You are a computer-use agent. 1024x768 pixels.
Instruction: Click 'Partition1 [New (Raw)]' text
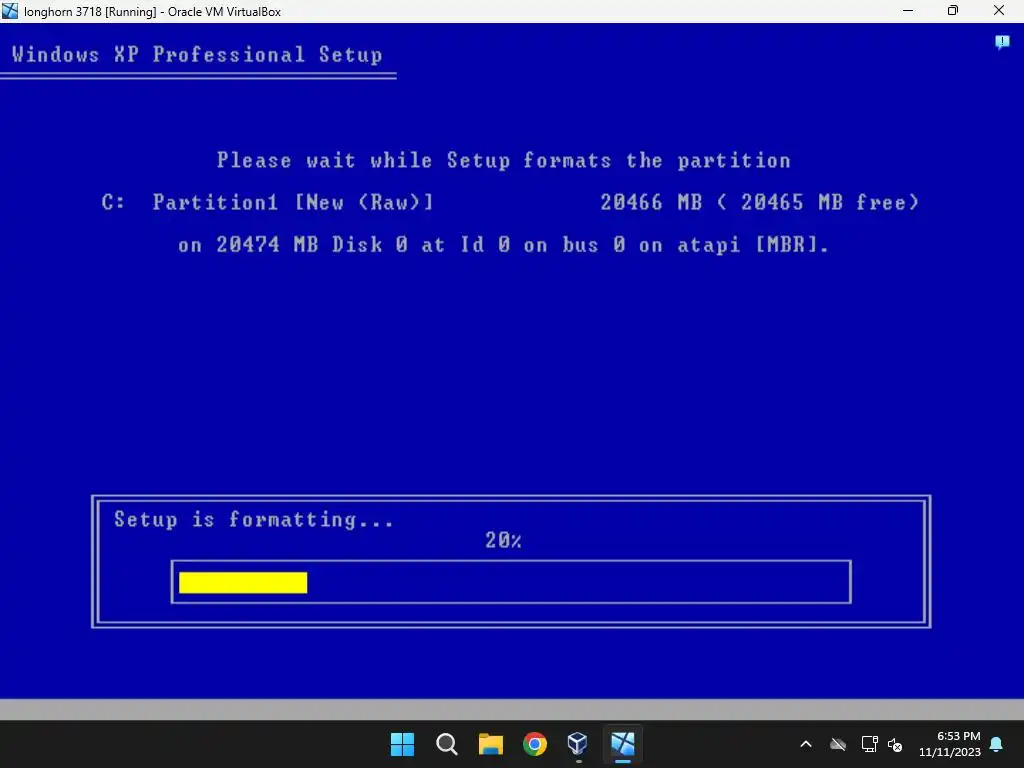pyautogui.click(x=293, y=202)
